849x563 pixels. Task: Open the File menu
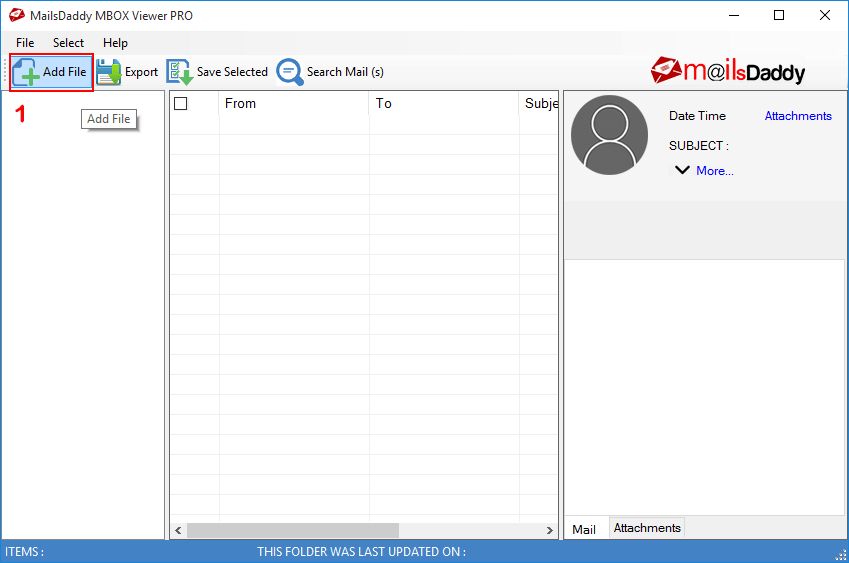click(x=25, y=43)
